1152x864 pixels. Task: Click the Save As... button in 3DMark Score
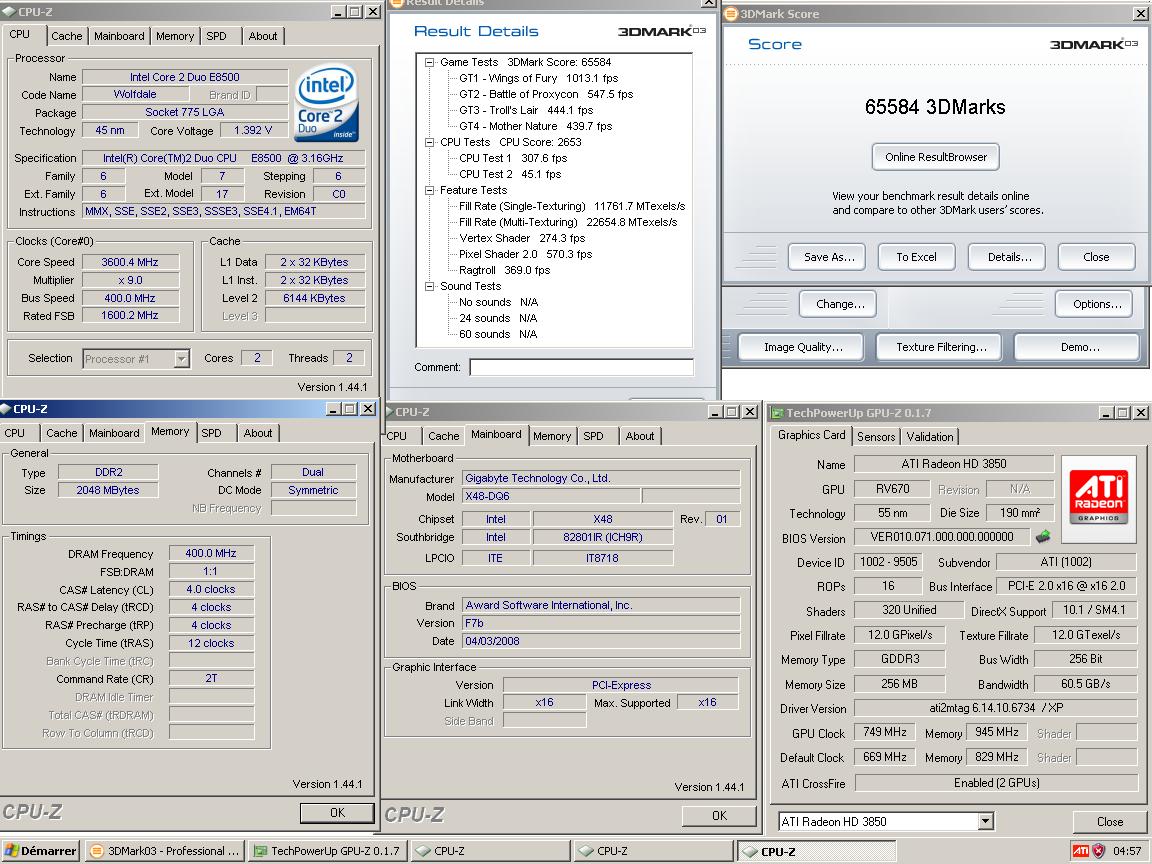click(829, 257)
